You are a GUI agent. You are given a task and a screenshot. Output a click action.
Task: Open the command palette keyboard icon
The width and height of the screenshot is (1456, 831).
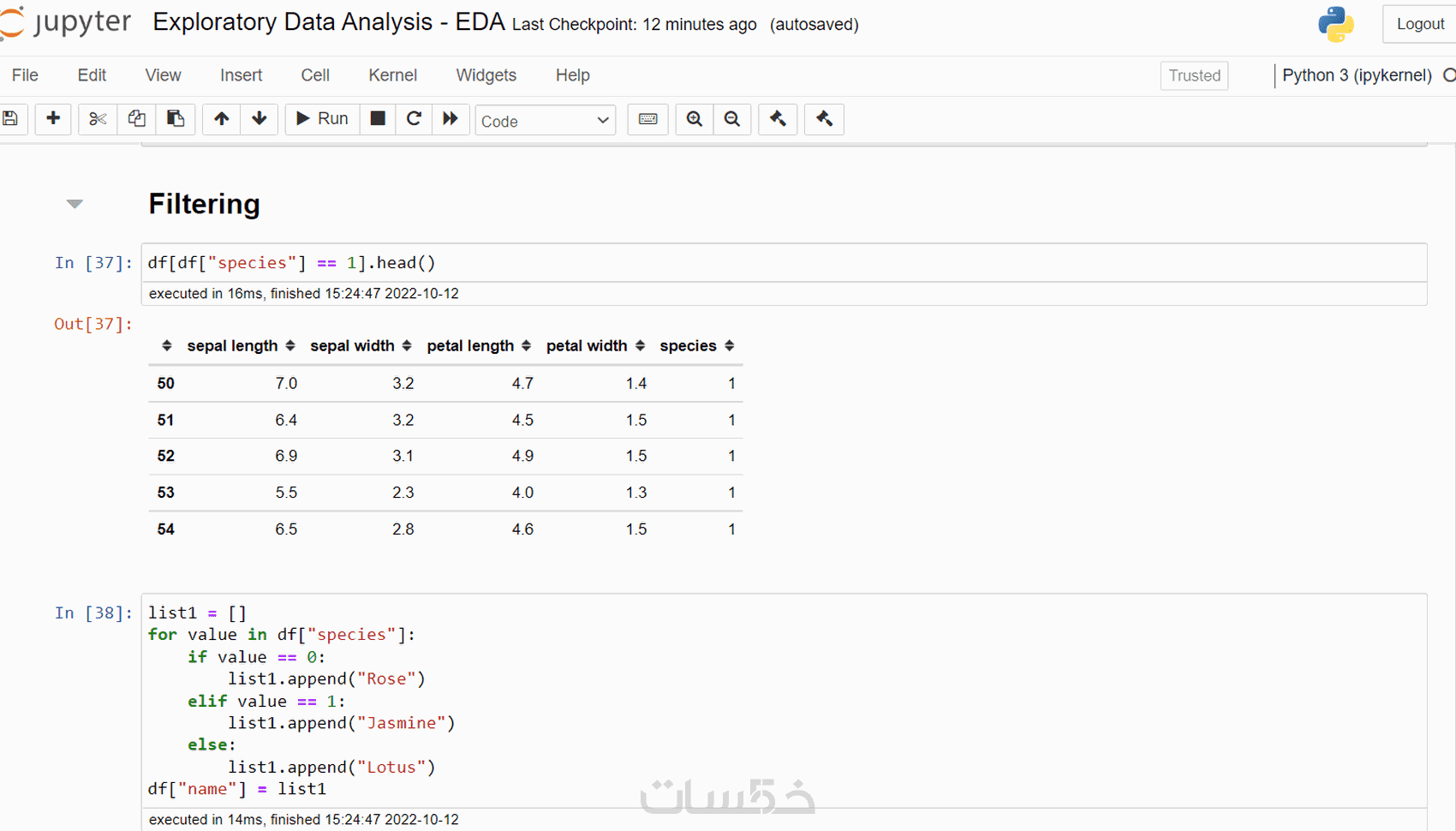[x=647, y=119]
